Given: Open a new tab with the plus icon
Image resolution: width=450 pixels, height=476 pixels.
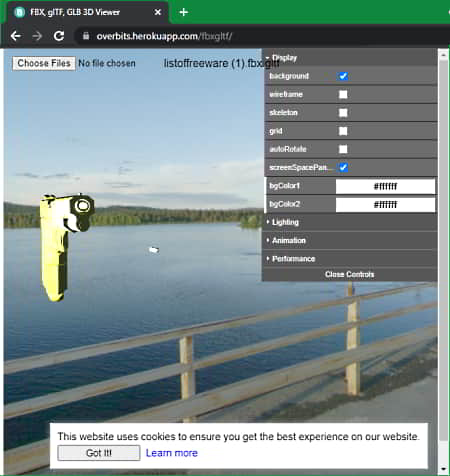Looking at the screenshot, I should (184, 12).
